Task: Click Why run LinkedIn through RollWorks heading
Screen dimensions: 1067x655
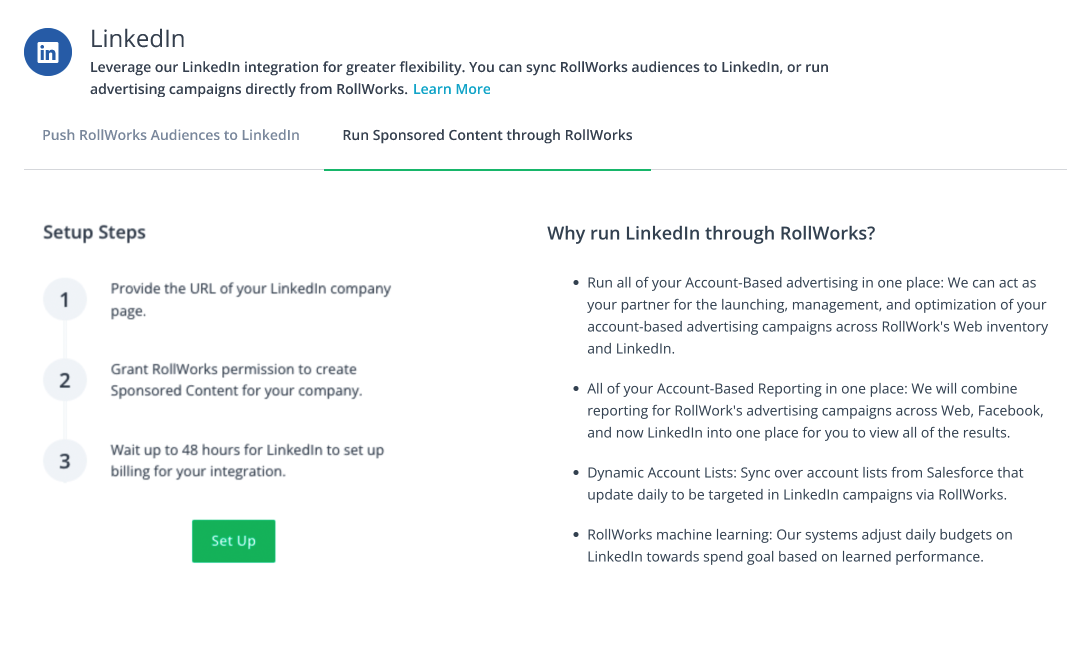Action: coord(711,233)
